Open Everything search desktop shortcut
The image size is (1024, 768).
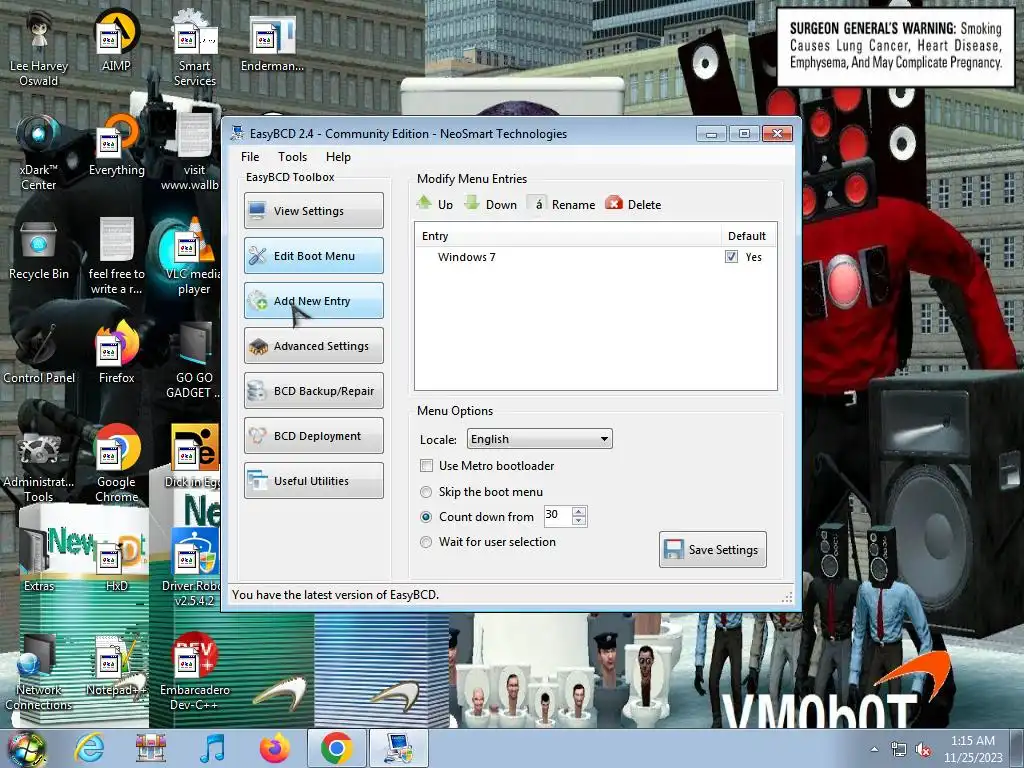116,146
